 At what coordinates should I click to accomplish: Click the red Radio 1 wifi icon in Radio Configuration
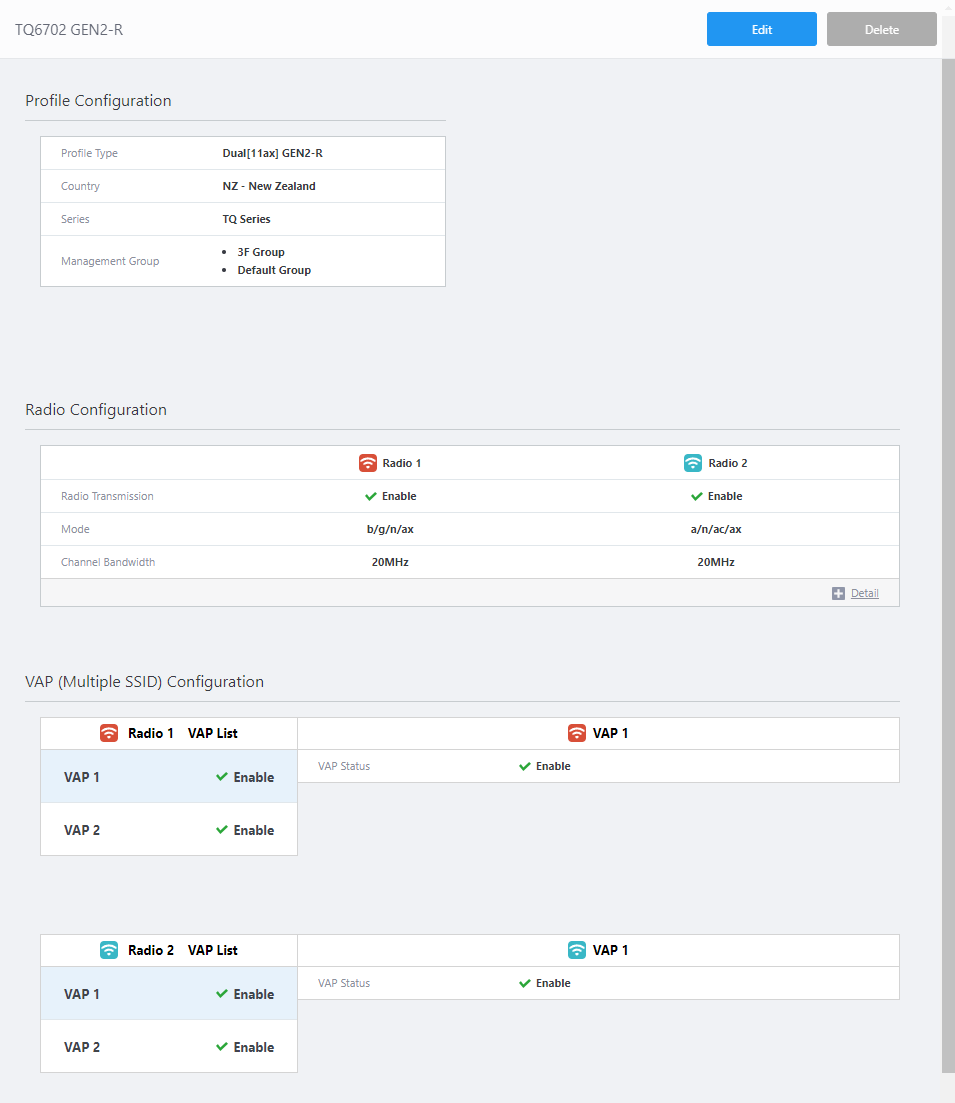[x=368, y=463]
